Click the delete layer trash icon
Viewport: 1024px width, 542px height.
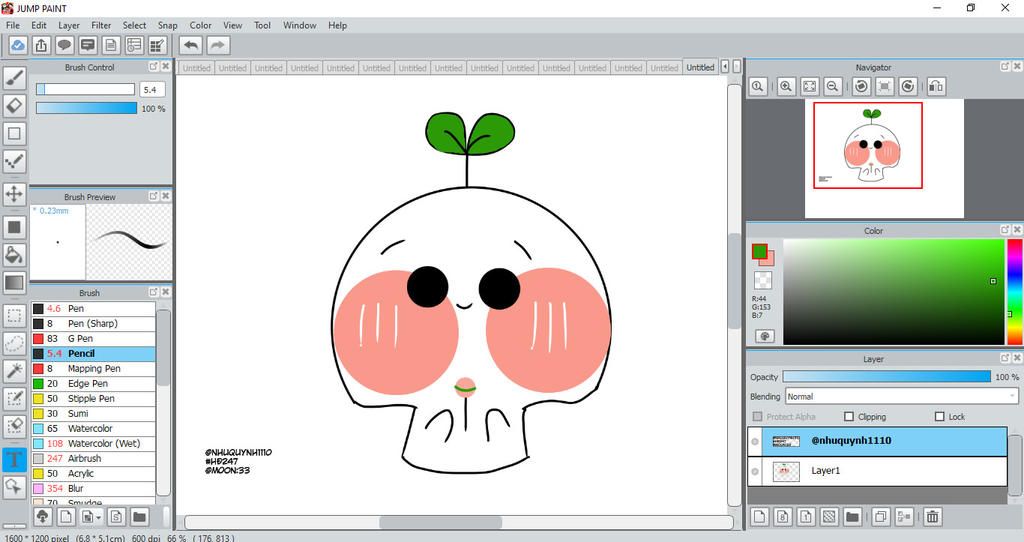click(932, 517)
